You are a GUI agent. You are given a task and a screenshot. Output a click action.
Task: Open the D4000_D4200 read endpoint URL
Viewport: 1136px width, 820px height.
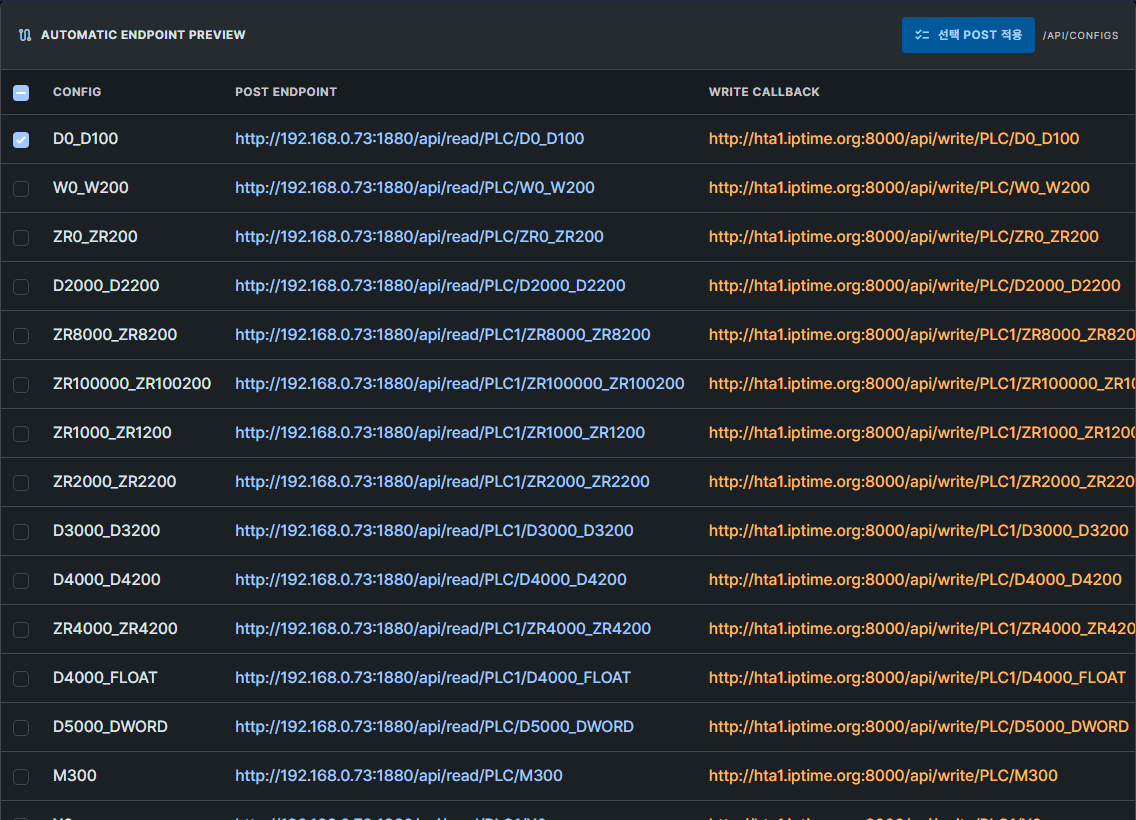[430, 580]
